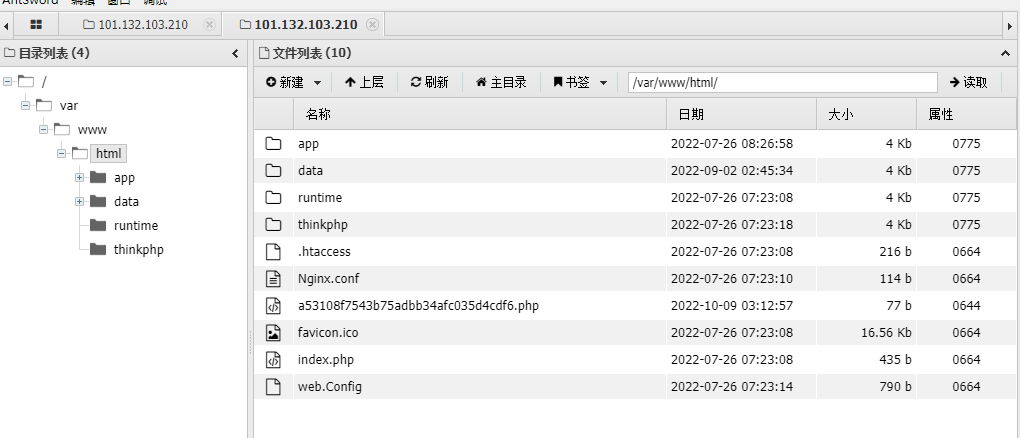Sort by 大小 column header
Image resolution: width=1020 pixels, height=438 pixels.
(867, 115)
